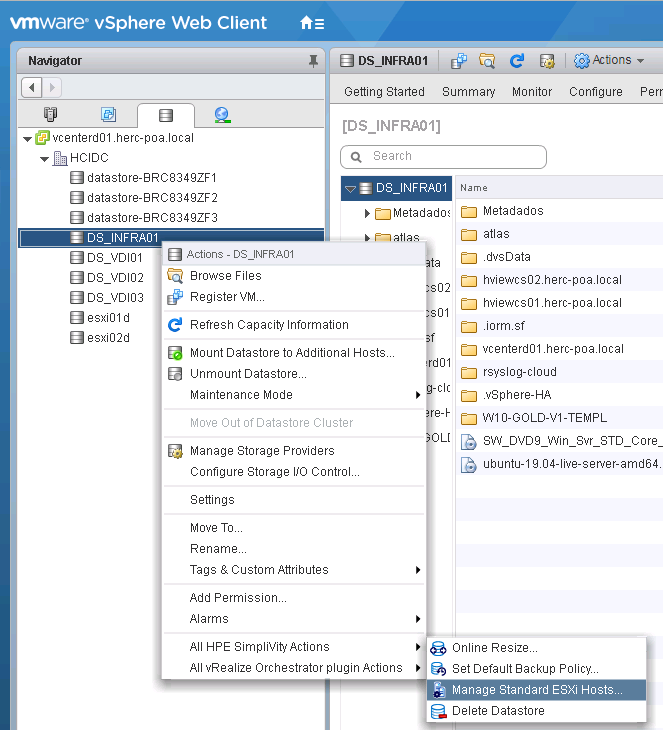This screenshot has height=730, width=663.
Task: Choose Online Resize... from submenu
Action: tap(536, 648)
